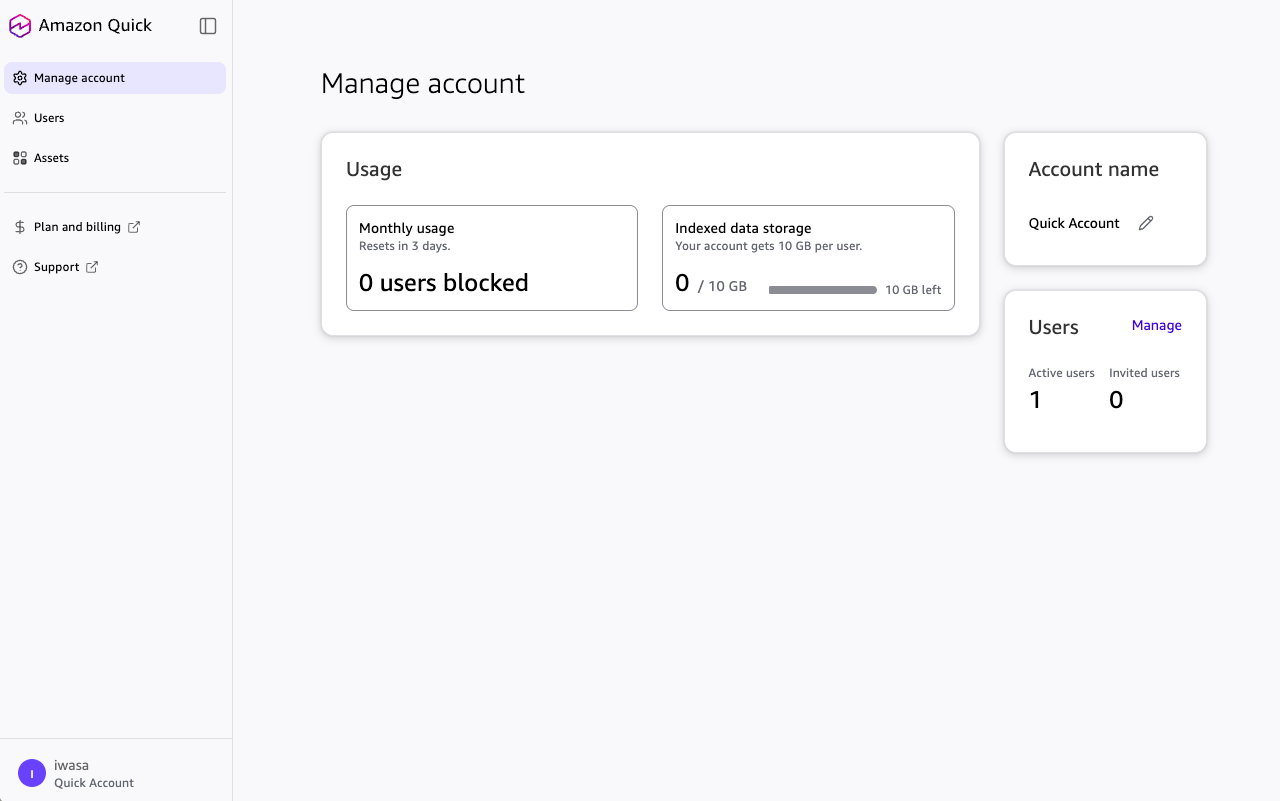The image size is (1280, 801).
Task: Click the external link icon beside Plan and billing
Action: coord(134,227)
